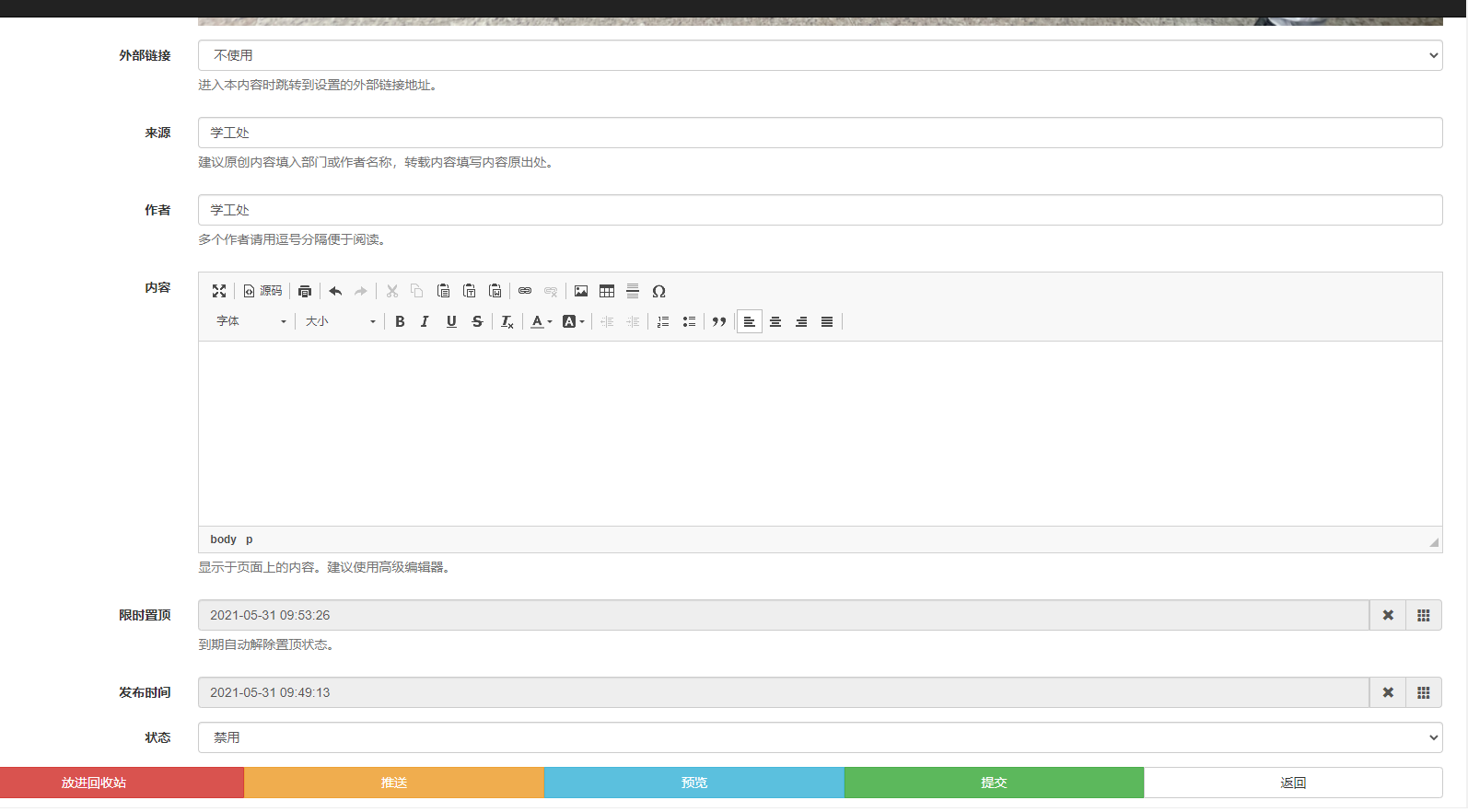Image resolution: width=1468 pixels, height=812 pixels.
Task: Click the print icon in editor toolbar
Action: click(305, 291)
